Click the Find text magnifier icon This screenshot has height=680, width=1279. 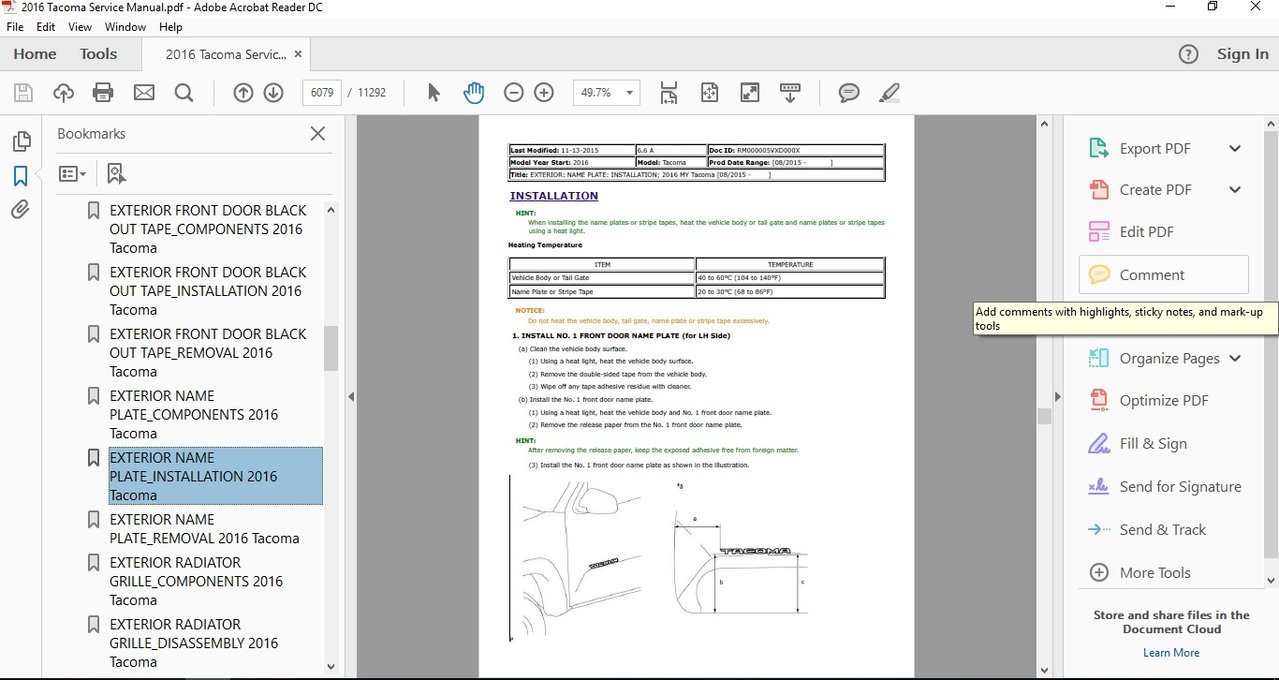184,93
